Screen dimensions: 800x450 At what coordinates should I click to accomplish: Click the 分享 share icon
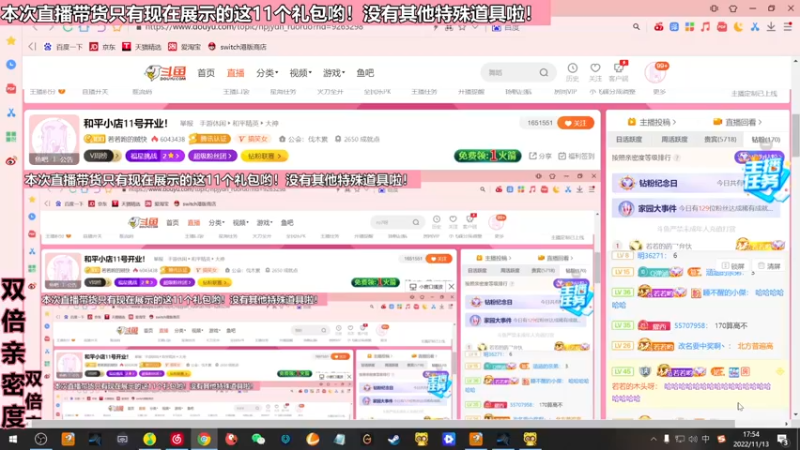(540, 156)
